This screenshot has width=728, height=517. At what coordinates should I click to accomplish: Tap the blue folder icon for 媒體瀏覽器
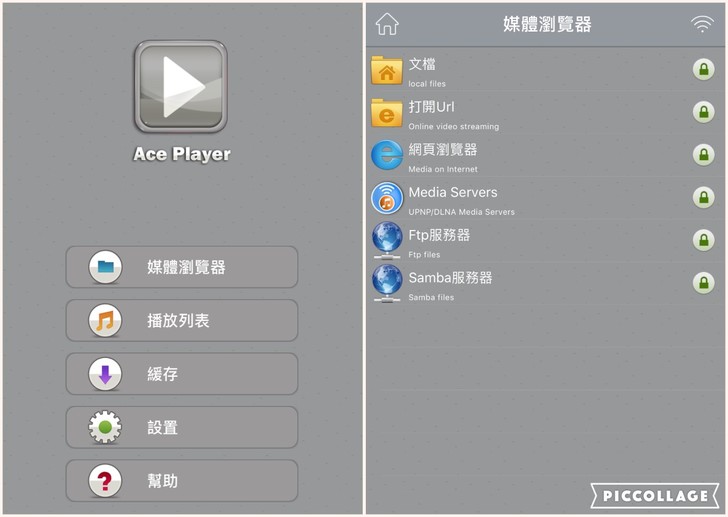point(105,267)
